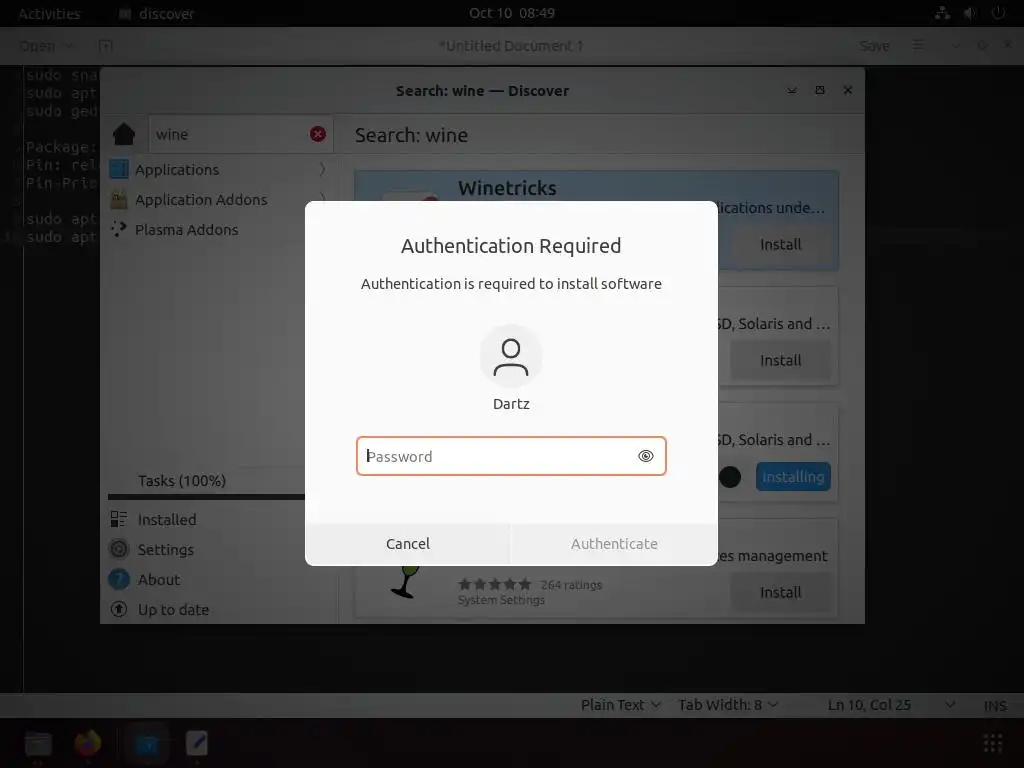Click INS insert mode indicator
Screen dimensions: 1024x768
[995, 705]
